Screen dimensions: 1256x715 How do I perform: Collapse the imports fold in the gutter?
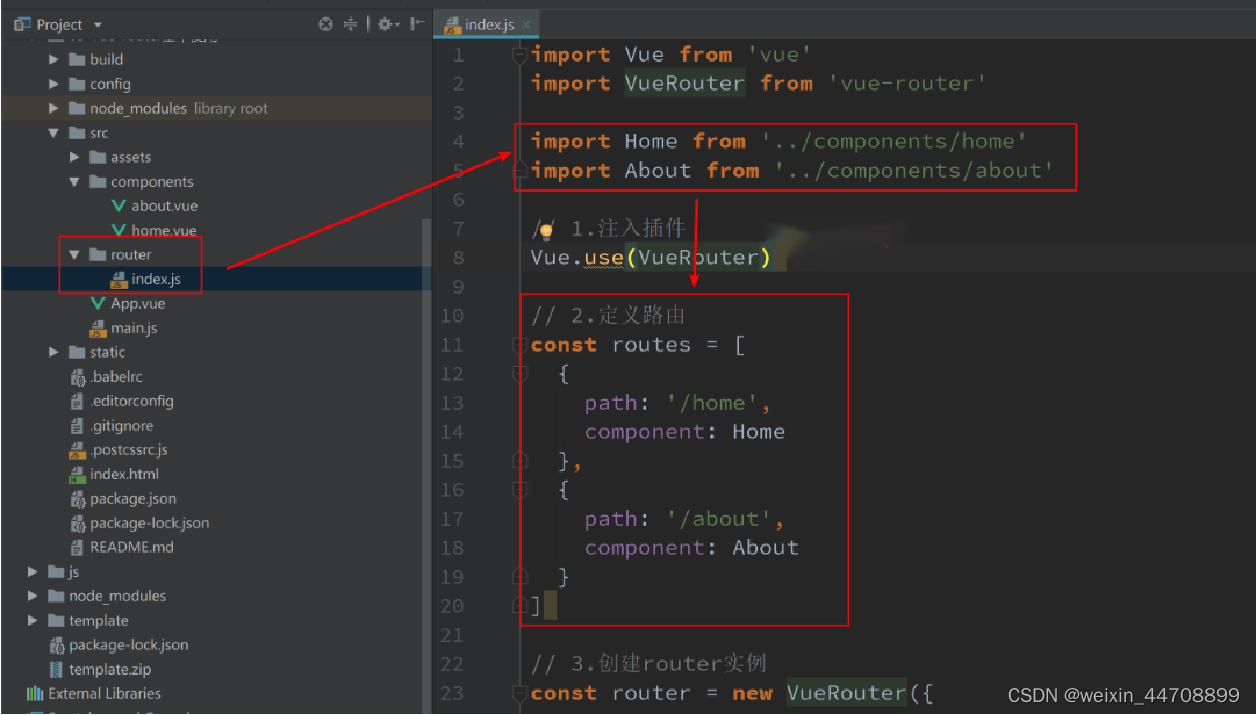coord(519,54)
